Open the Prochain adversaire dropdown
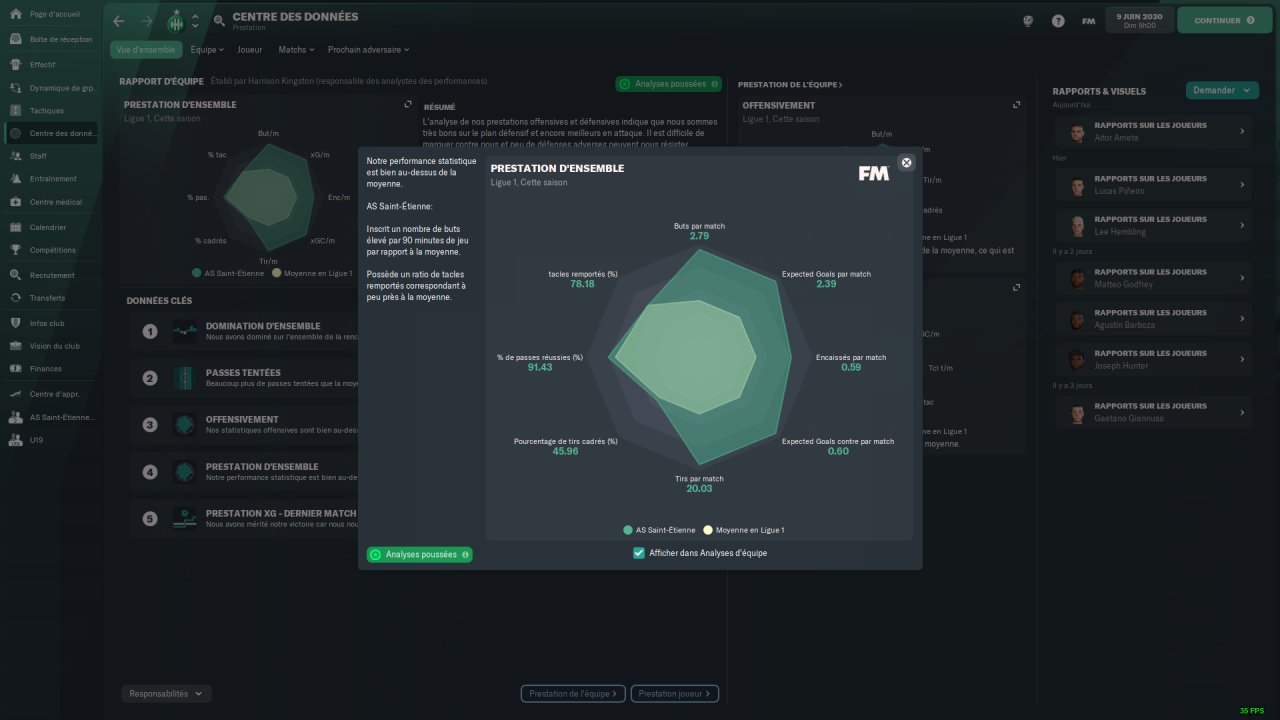 368,49
